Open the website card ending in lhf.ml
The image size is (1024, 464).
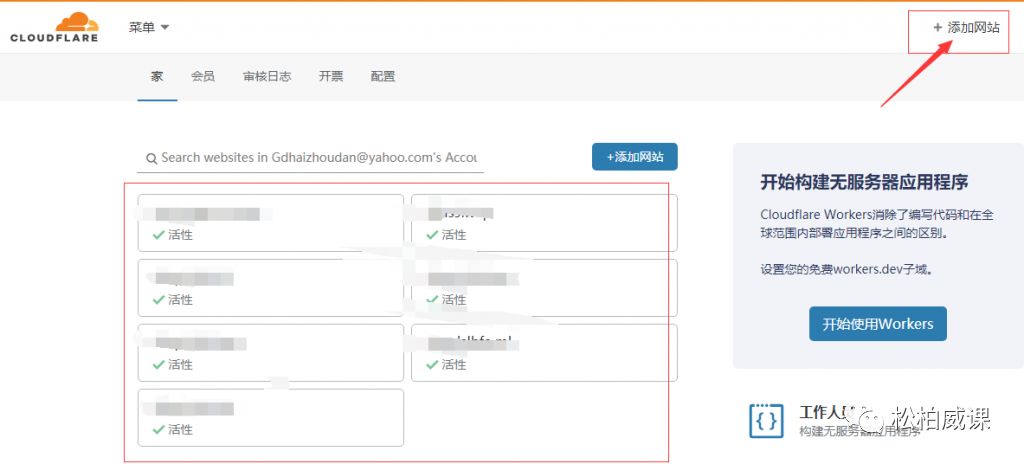point(543,352)
